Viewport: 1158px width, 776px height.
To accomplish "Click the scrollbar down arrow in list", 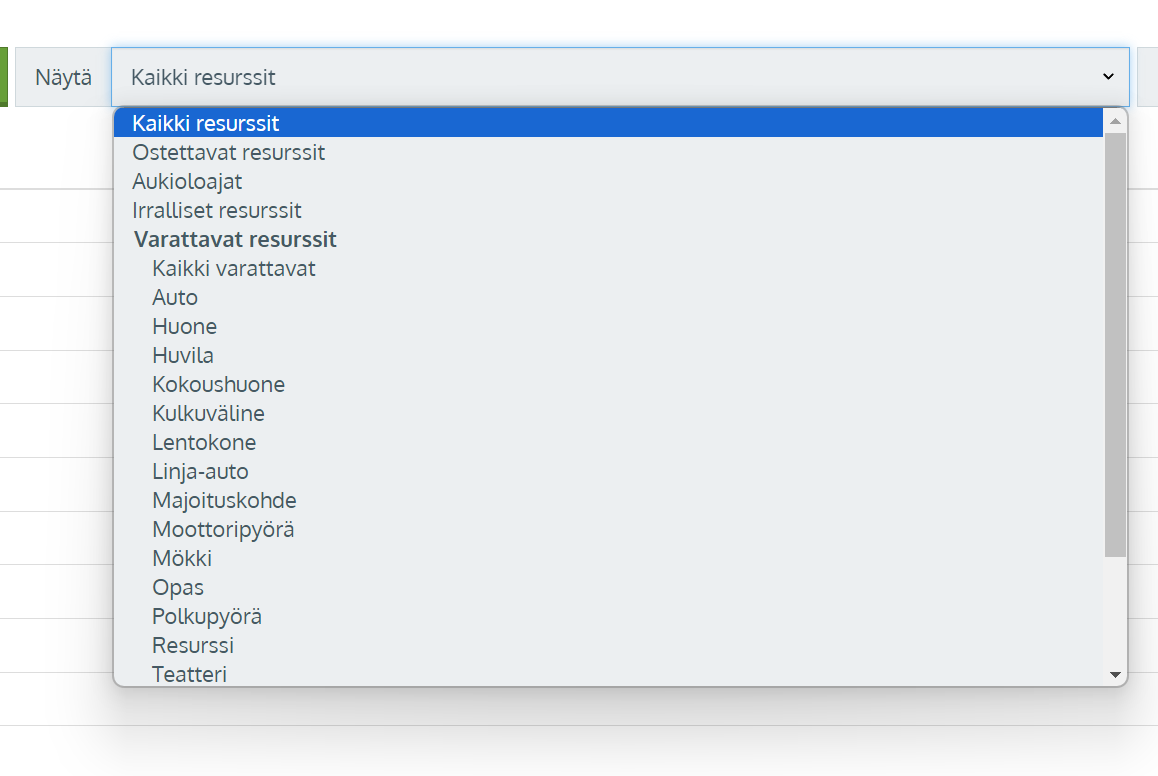I will [x=1115, y=674].
